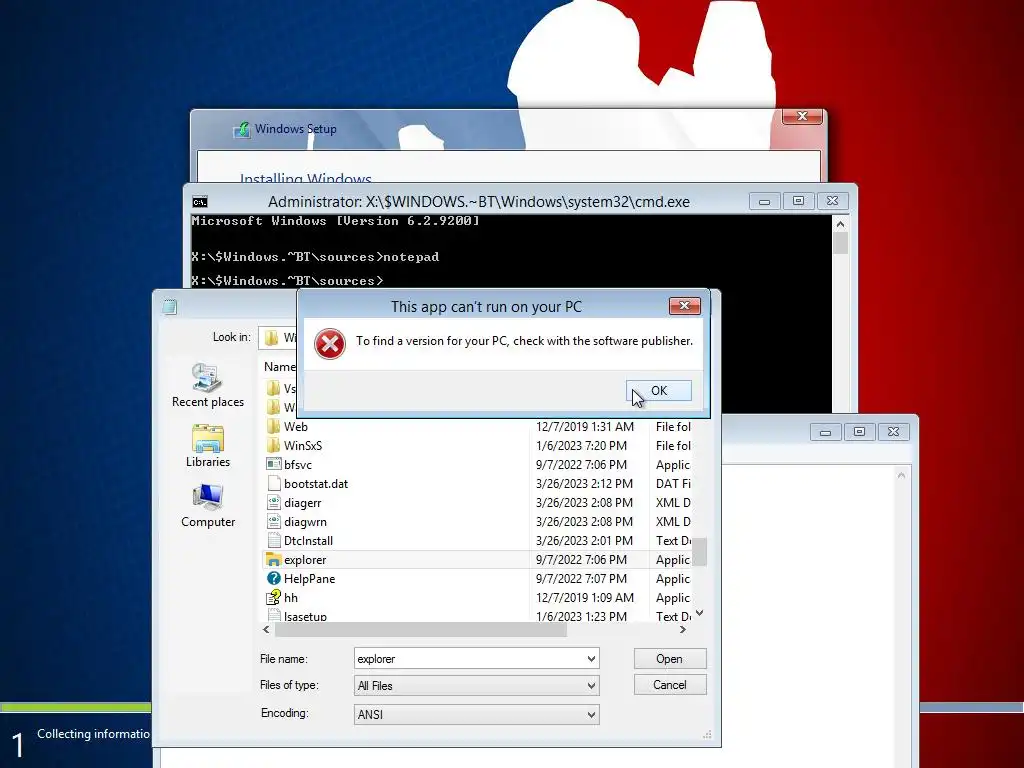The height and width of the screenshot is (768, 1024).
Task: Click 'Installing Windows' text in Setup window
Action: 305,178
